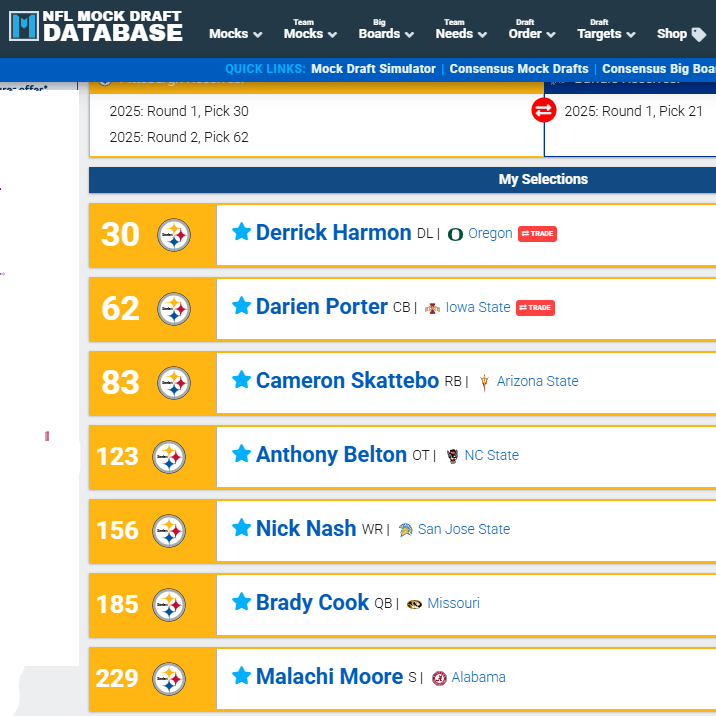Open the Consensus Big Board quick link
The width and height of the screenshot is (716, 716).
point(658,68)
